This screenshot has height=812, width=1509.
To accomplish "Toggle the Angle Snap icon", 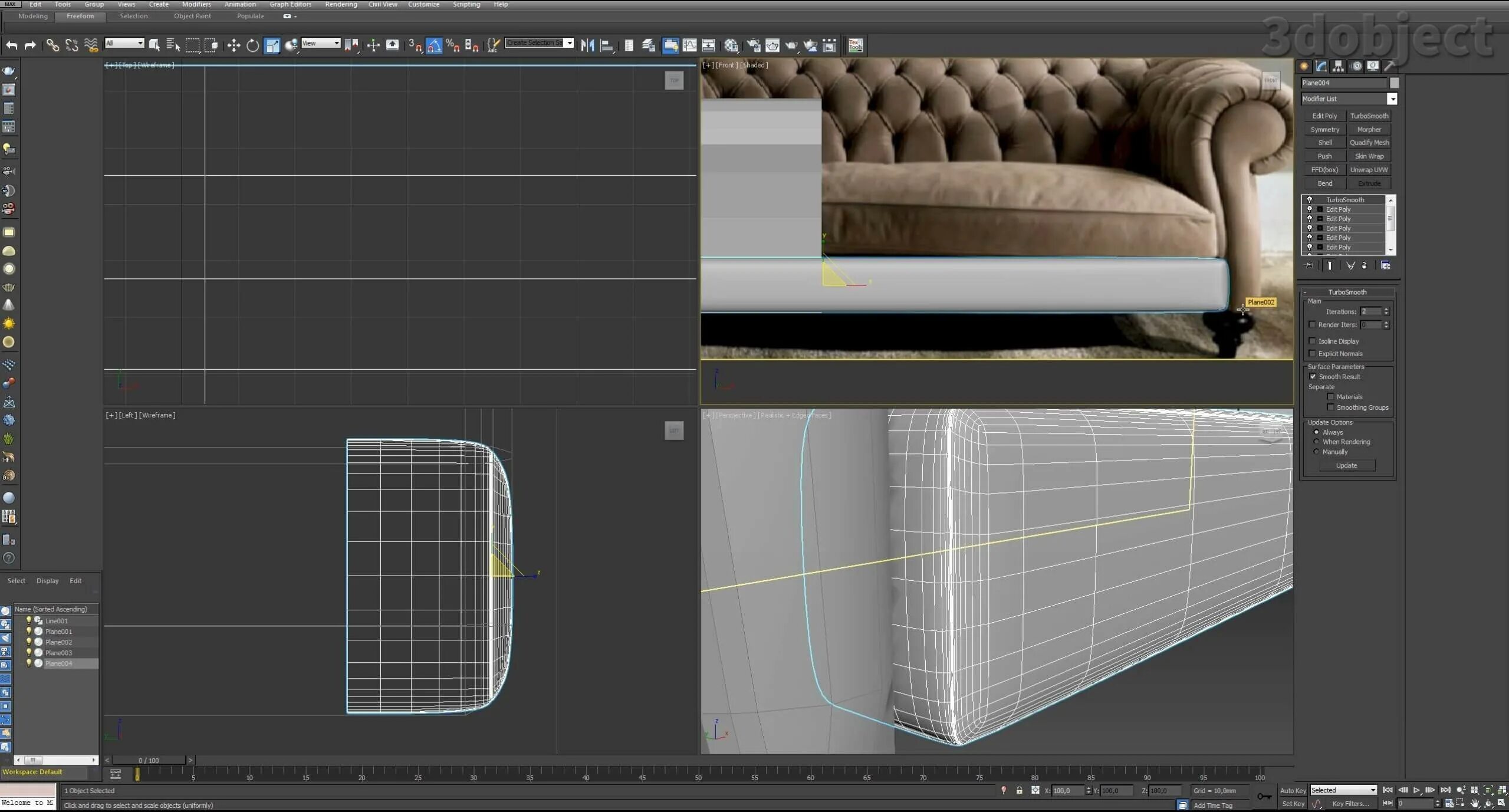I will 434,45.
